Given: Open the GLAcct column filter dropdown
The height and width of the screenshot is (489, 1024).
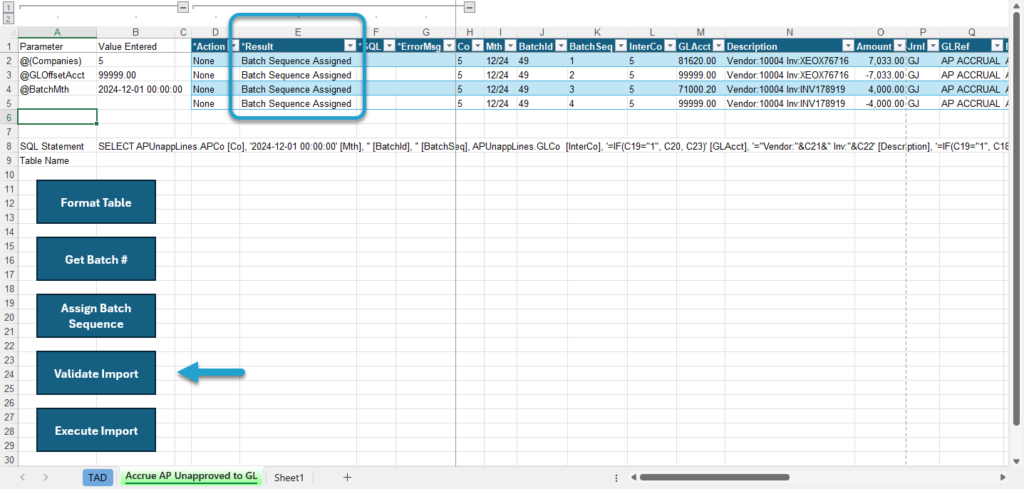Looking at the screenshot, I should [718, 46].
